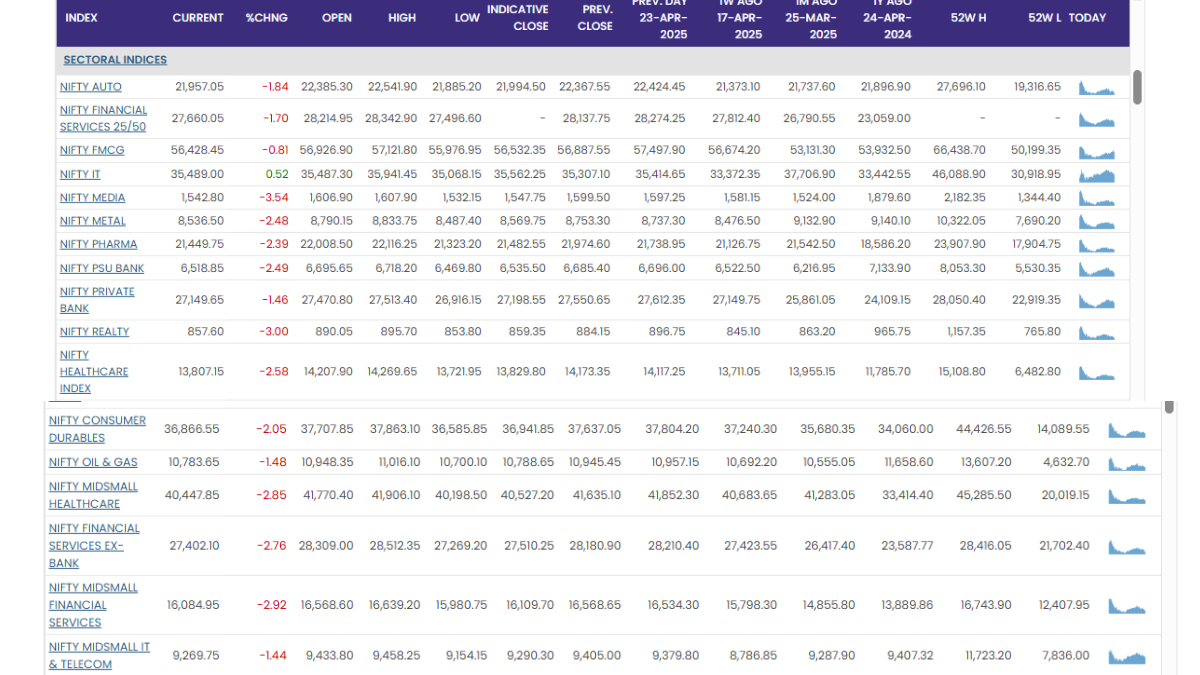The width and height of the screenshot is (1200, 675).
Task: Open today's sparkline chart for NIFTY MEDIA
Action: [1097, 198]
